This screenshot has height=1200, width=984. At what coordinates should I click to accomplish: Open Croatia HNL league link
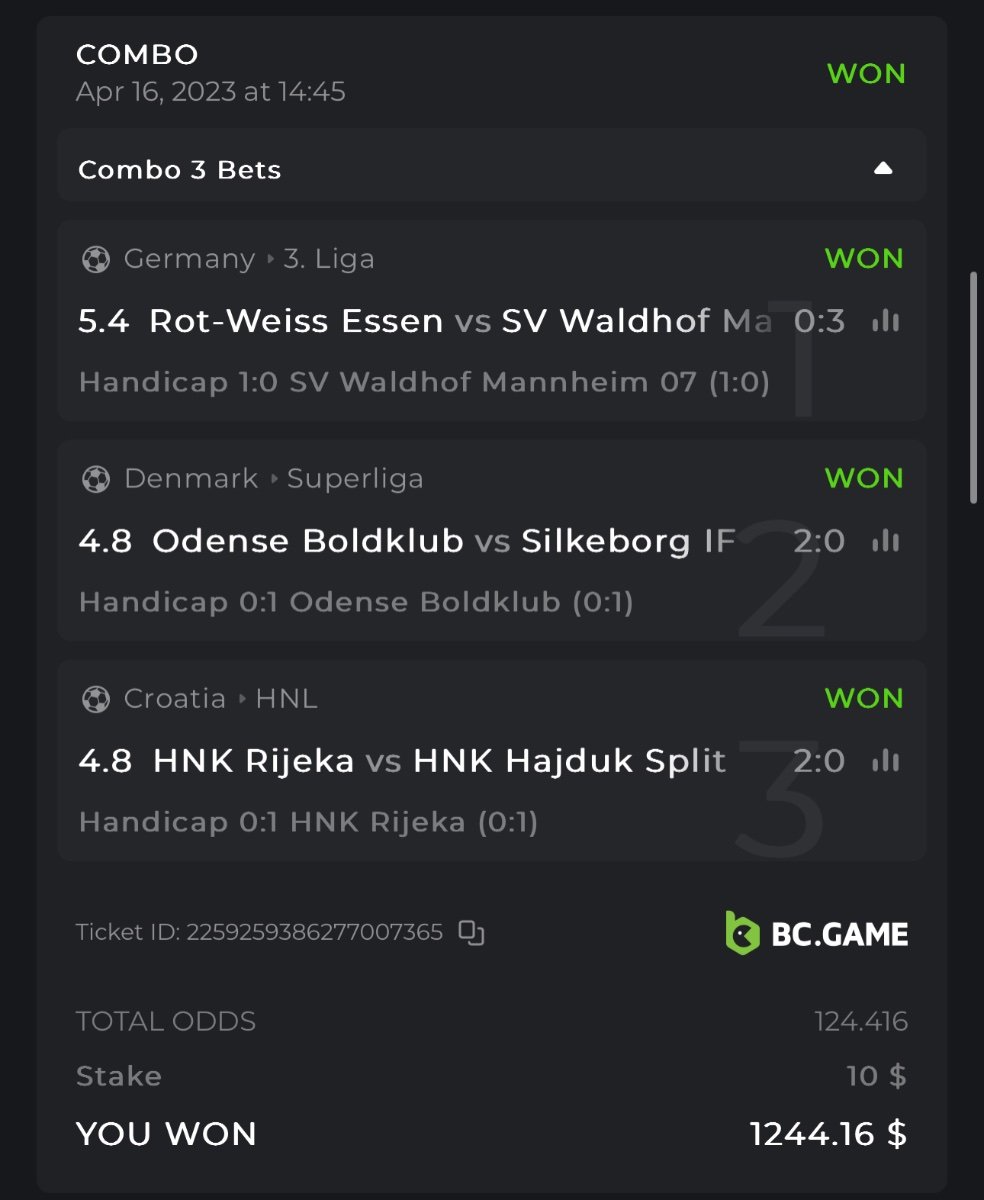click(x=286, y=699)
